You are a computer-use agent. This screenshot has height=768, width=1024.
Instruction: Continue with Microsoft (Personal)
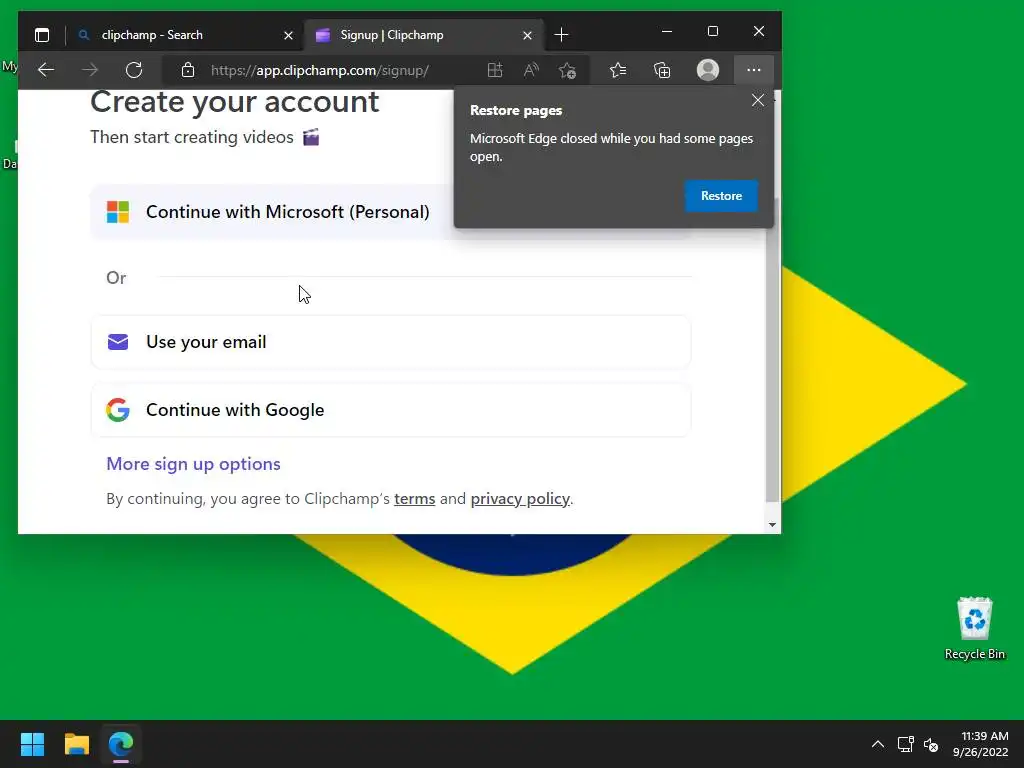391,212
